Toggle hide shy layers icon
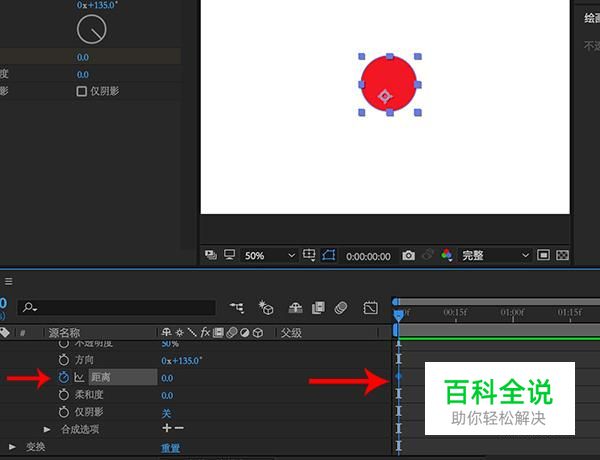This screenshot has width=600, height=460. (295, 308)
